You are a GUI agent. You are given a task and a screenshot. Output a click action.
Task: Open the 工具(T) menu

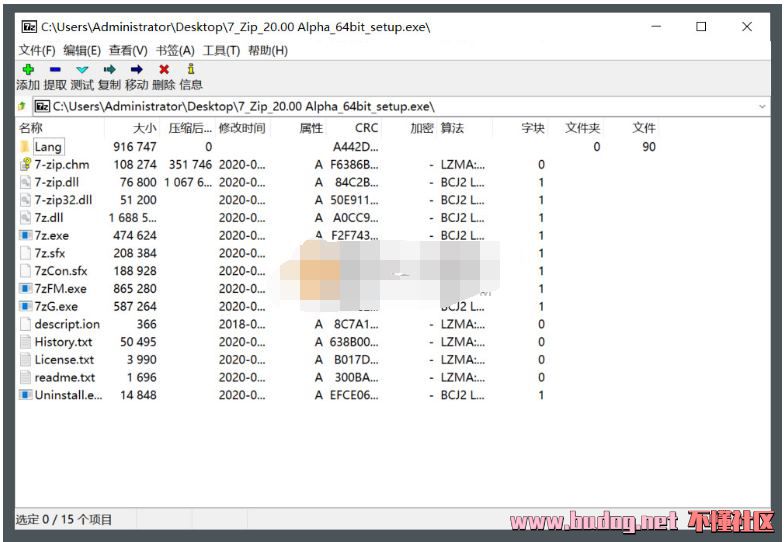click(x=221, y=50)
